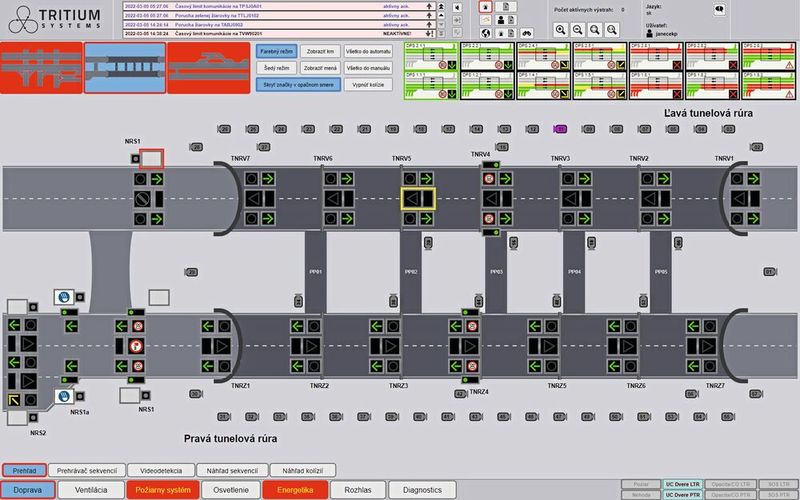Viewport: 800px width, 500px height.
Task: Click Všetko do manuálu button
Action: click(368, 68)
